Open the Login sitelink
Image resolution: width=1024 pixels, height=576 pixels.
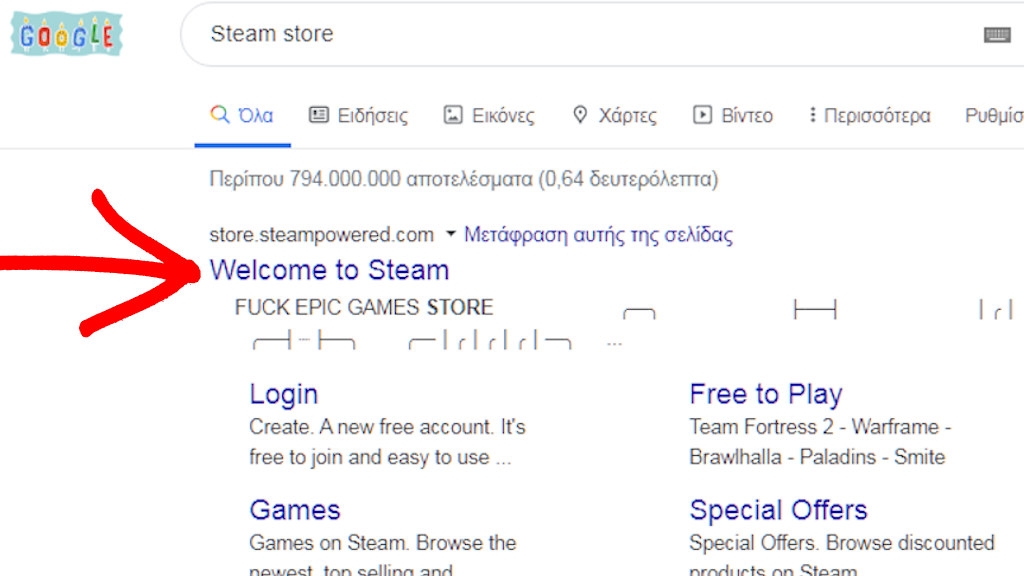pyautogui.click(x=283, y=394)
